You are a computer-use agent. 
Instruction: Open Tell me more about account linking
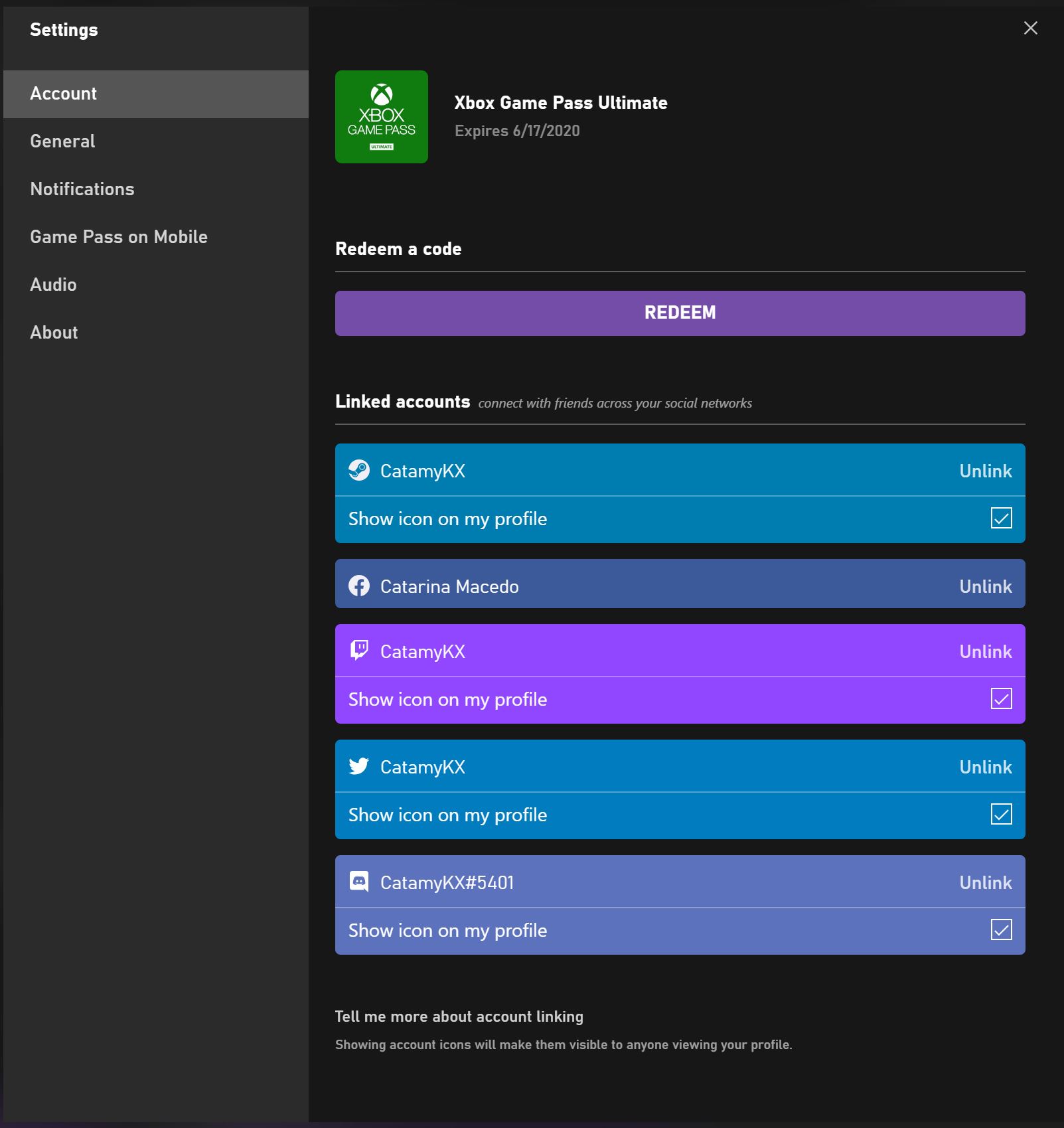tap(459, 1016)
